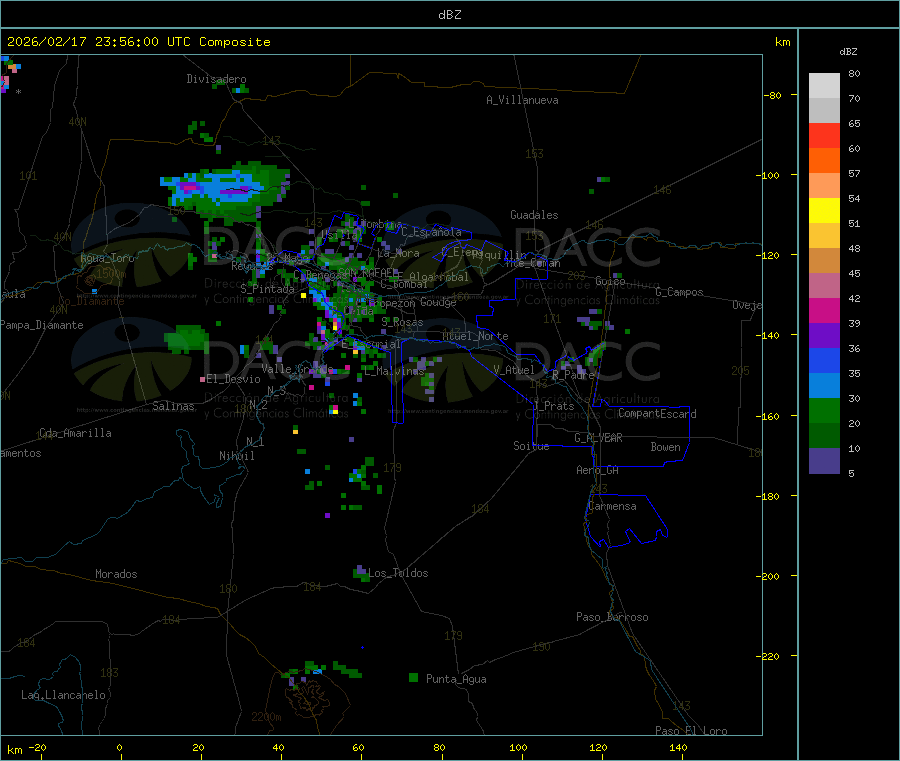
Task: Click the C_Española location label
Action: pyautogui.click(x=432, y=232)
